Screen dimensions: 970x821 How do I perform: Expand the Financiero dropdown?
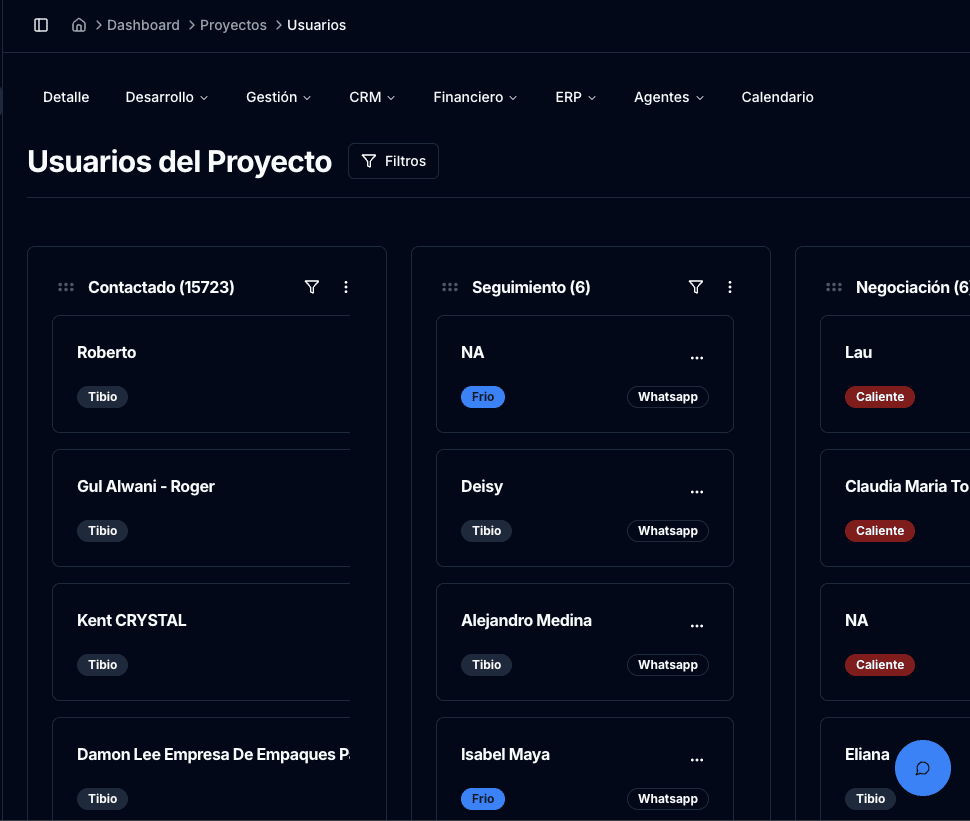point(474,97)
